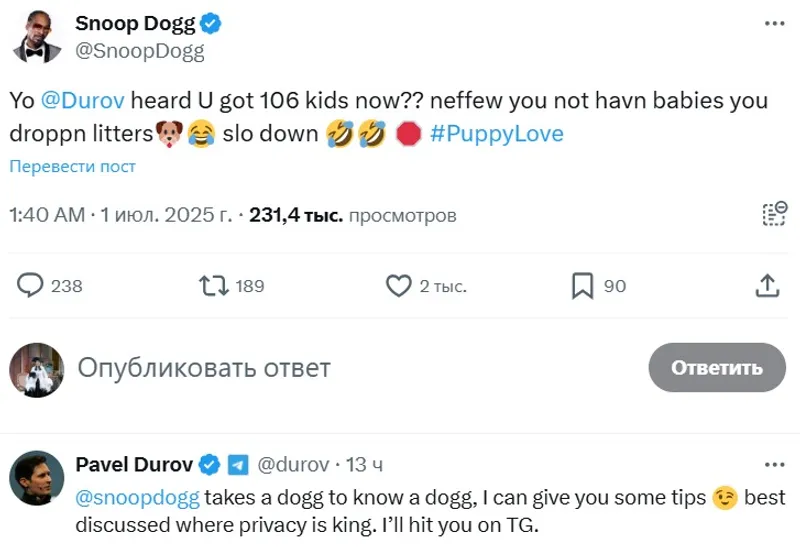Open the reading list icon beside view count
Image resolution: width=800 pixels, height=547 pixels.
773,215
